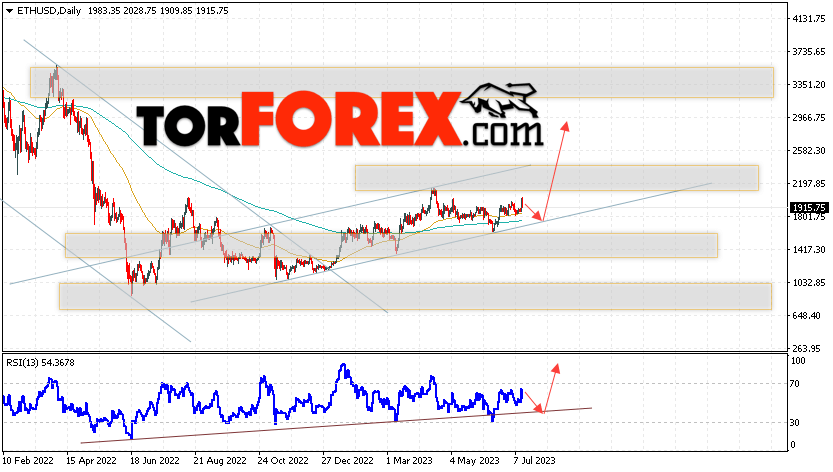Select the RSI 100 scale label
This screenshot has width=833, height=472.
coord(798,361)
